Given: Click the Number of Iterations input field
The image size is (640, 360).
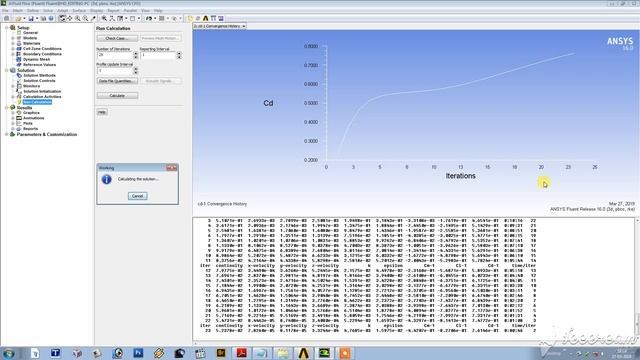Looking at the screenshot, I should click(115, 55).
